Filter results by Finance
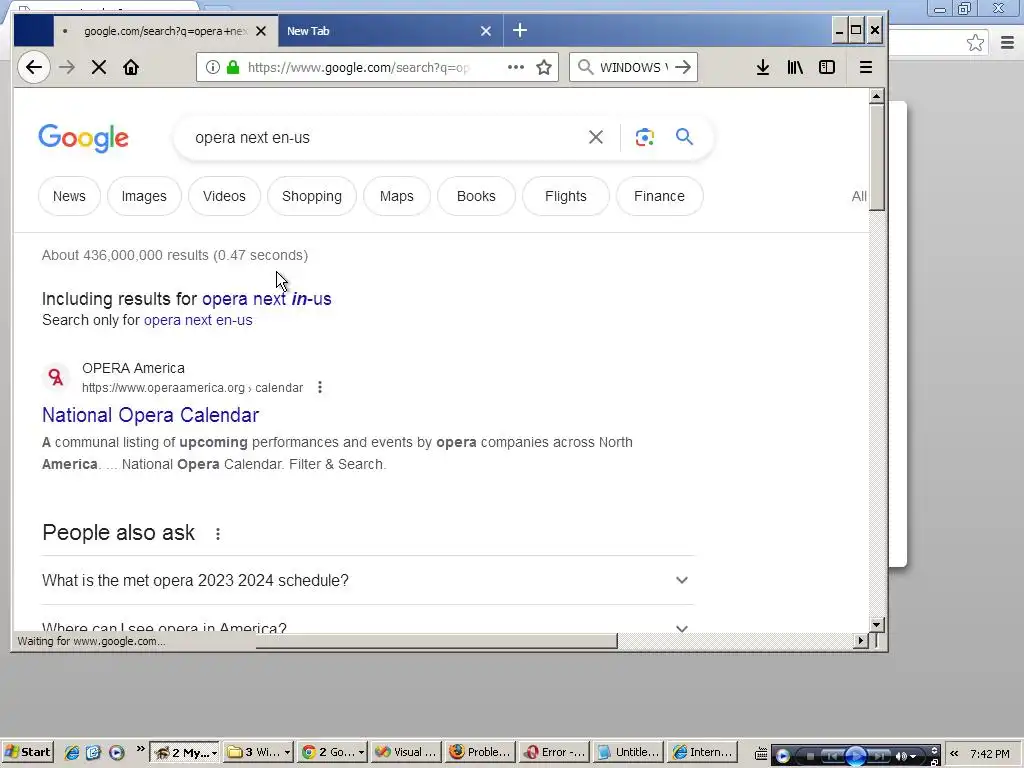 tap(659, 196)
